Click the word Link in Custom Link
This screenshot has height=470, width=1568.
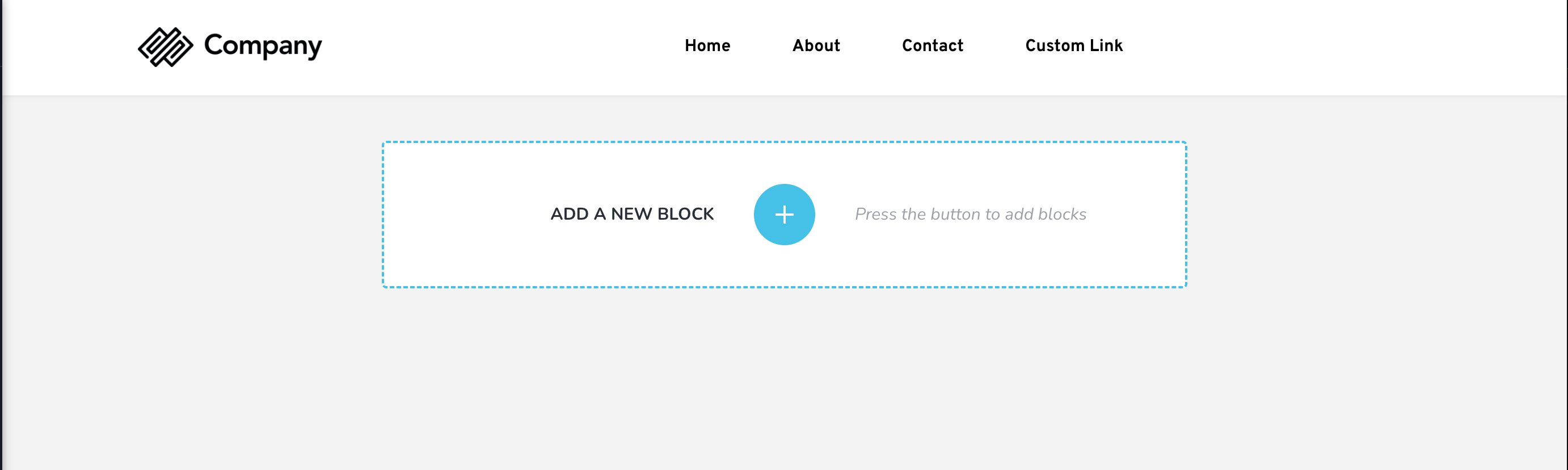click(x=1106, y=45)
